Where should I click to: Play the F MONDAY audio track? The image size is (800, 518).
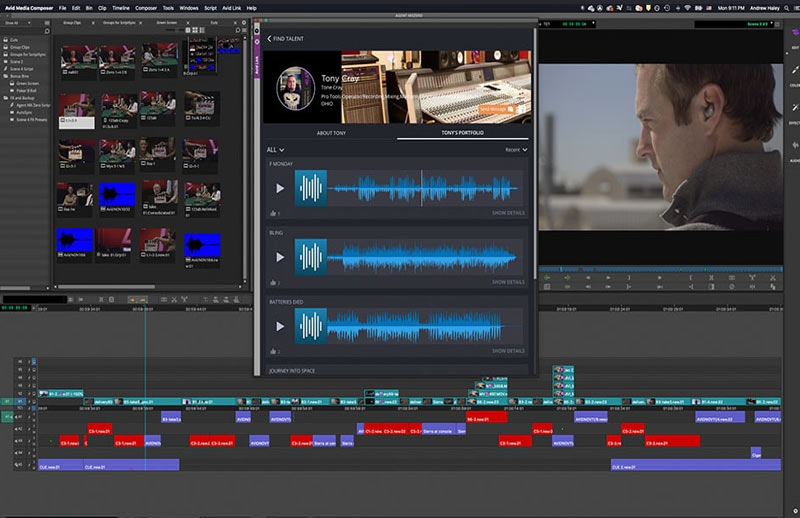(x=280, y=188)
